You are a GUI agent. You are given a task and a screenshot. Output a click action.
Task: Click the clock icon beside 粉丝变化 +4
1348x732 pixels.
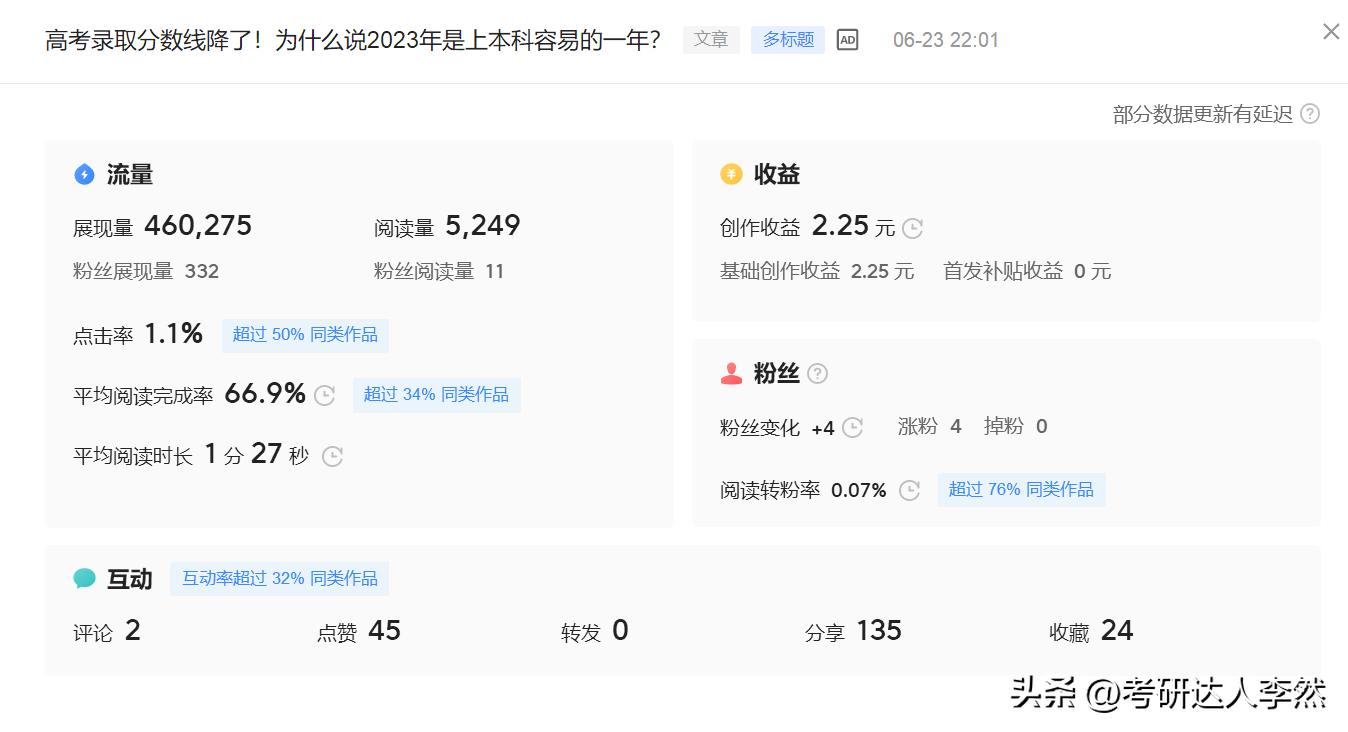[852, 428]
